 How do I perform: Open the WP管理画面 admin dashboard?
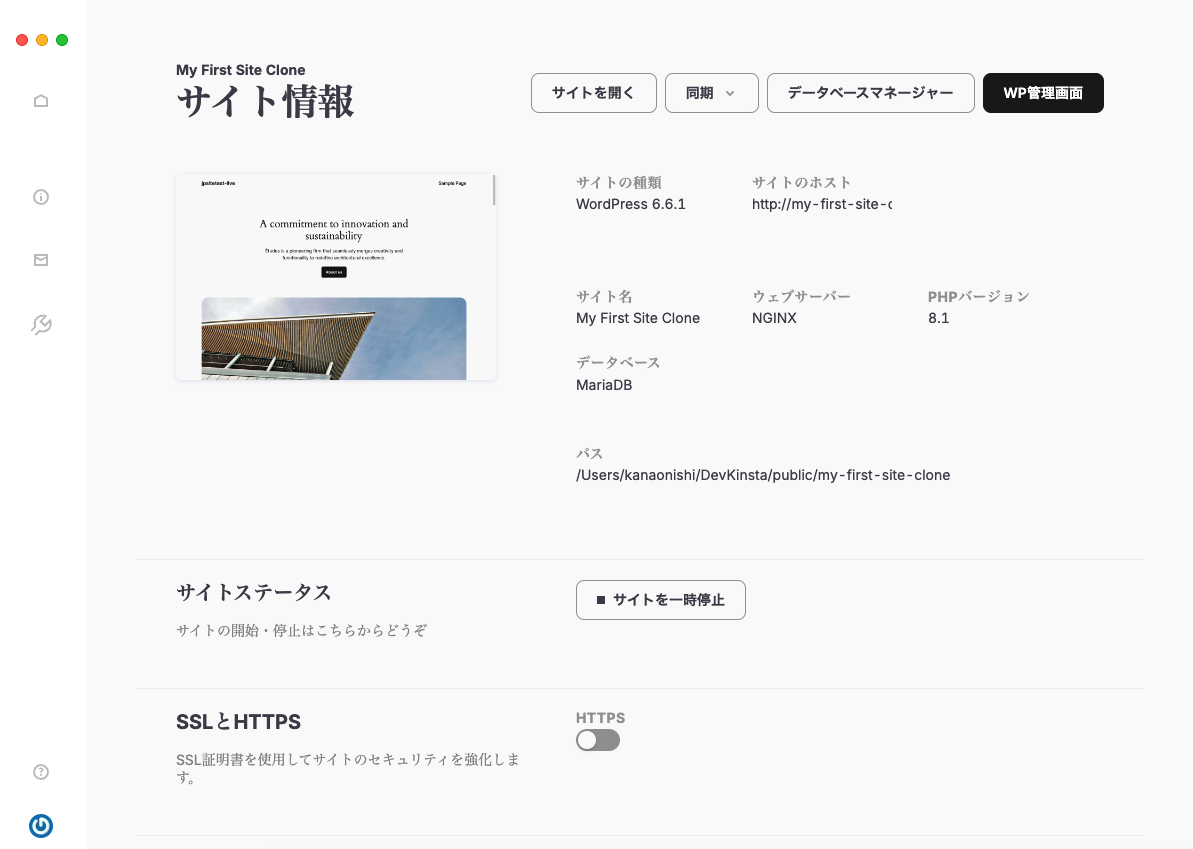coord(1043,93)
